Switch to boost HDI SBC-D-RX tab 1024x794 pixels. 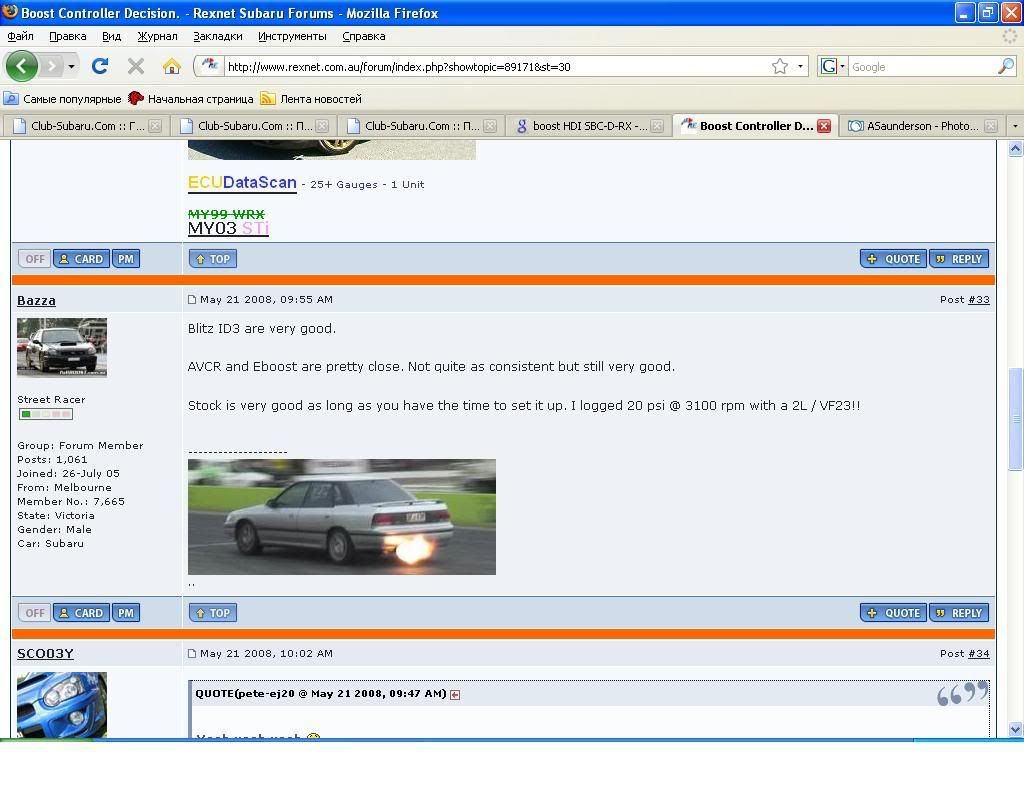[588, 126]
